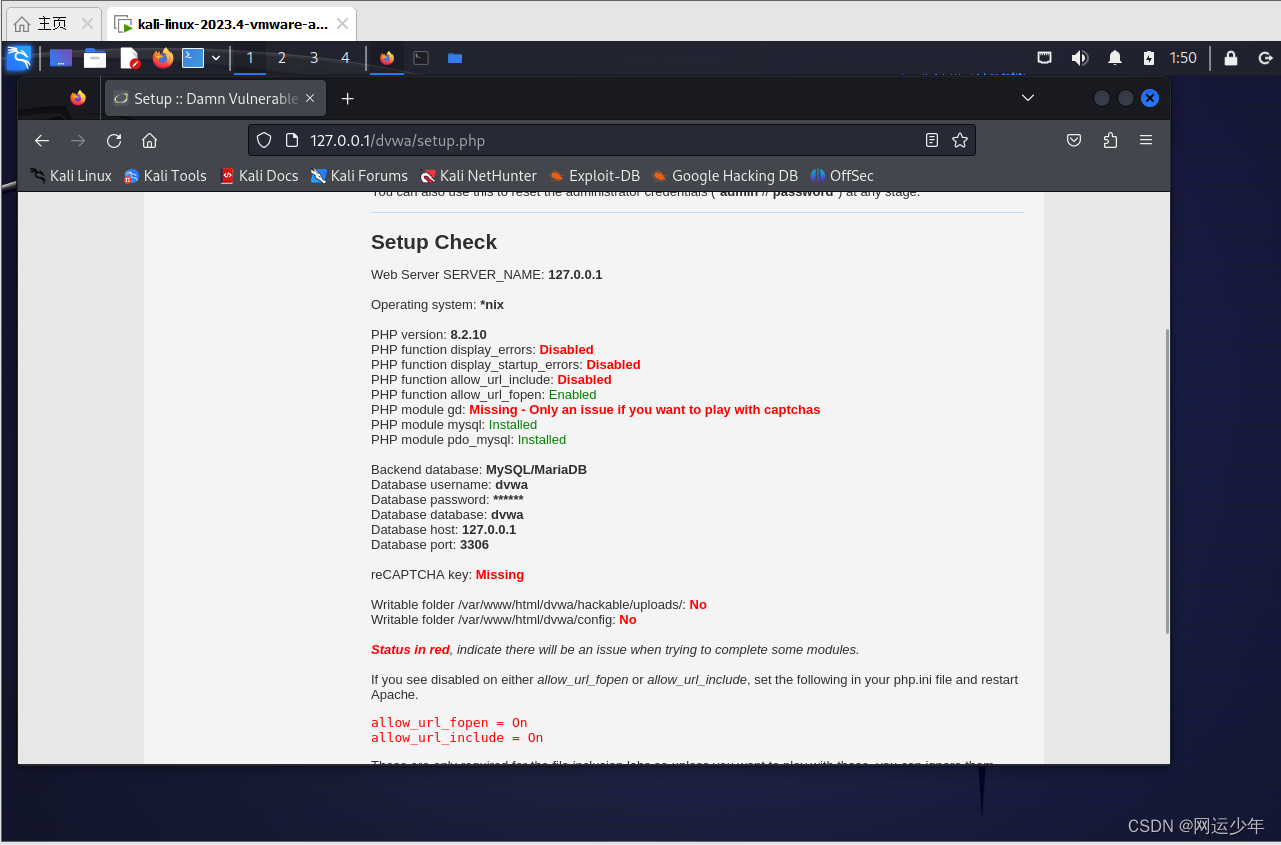This screenshot has height=845, width=1281.
Task: Focus the file manager window in the taskbar
Action: 455,58
